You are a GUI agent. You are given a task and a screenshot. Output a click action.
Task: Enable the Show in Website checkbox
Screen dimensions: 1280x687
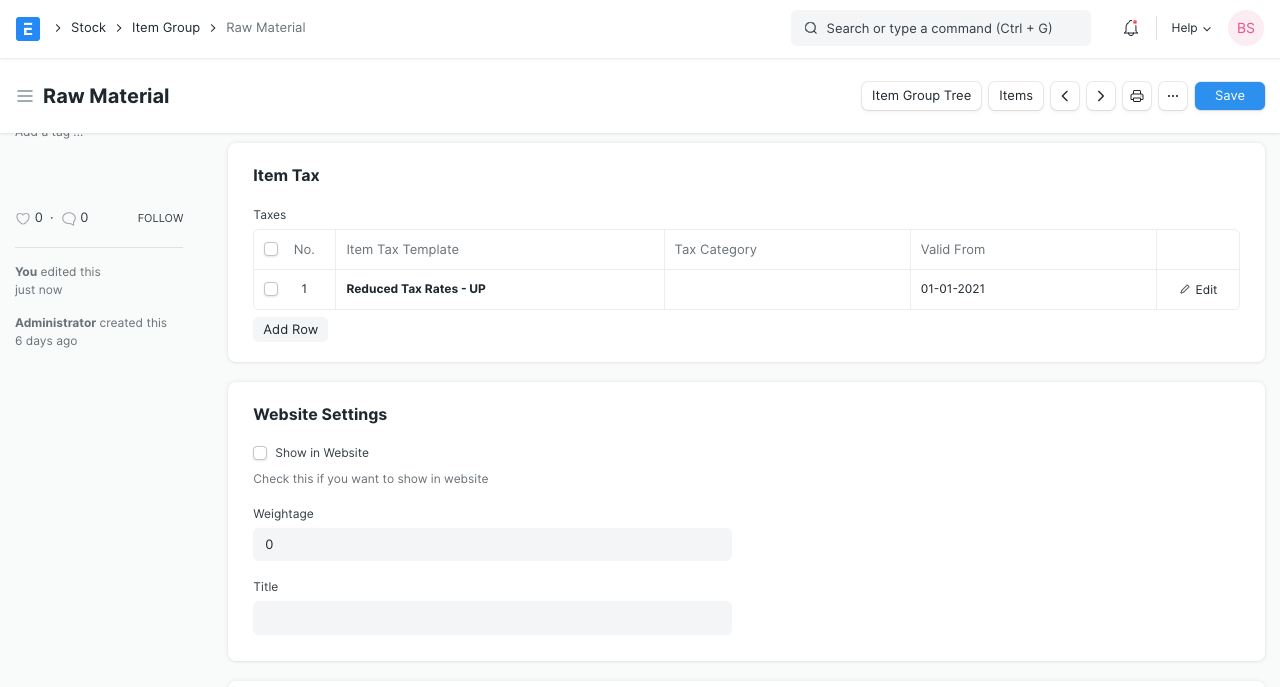[x=260, y=453]
